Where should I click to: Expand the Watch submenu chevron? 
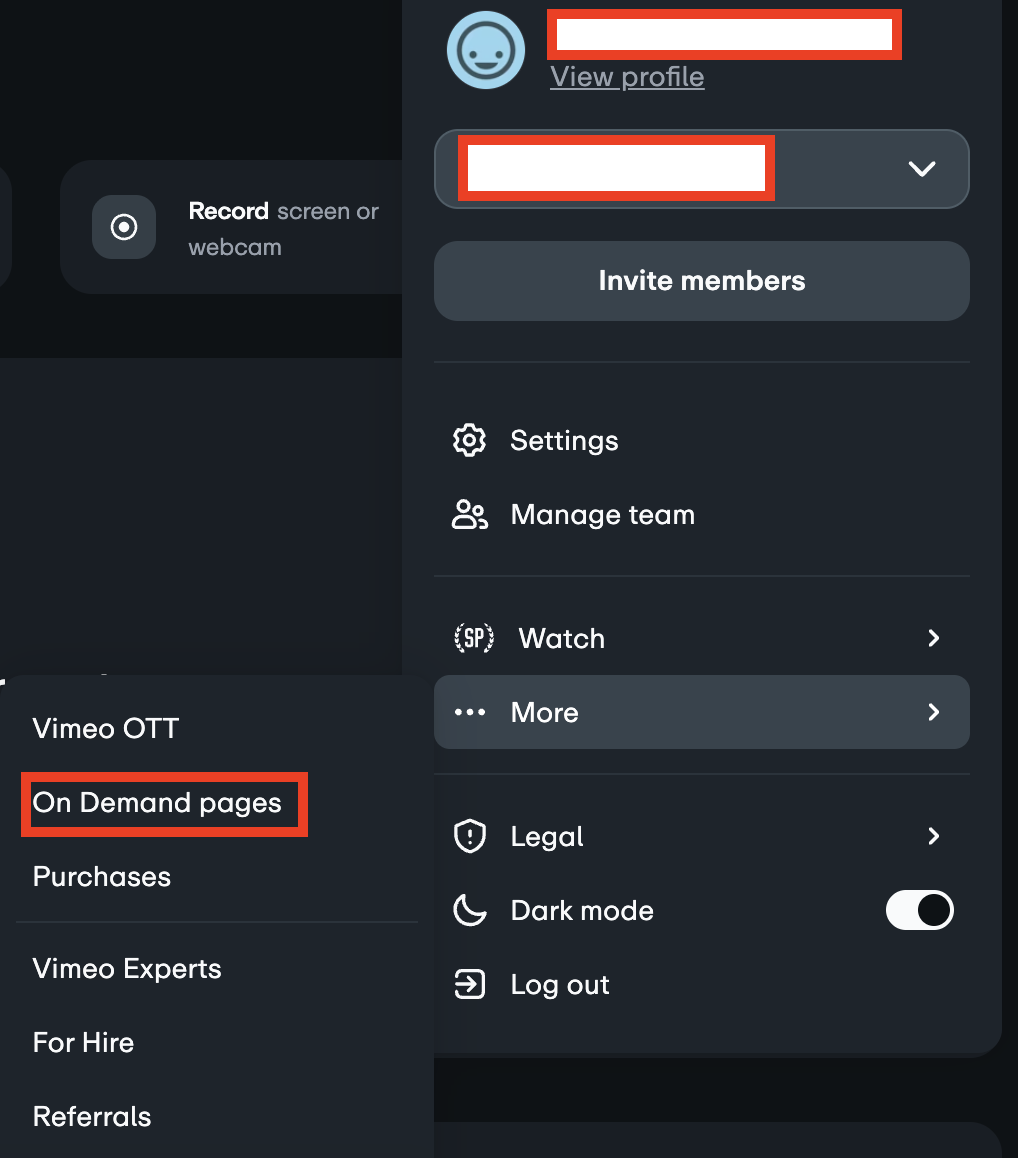pyautogui.click(x=933, y=638)
